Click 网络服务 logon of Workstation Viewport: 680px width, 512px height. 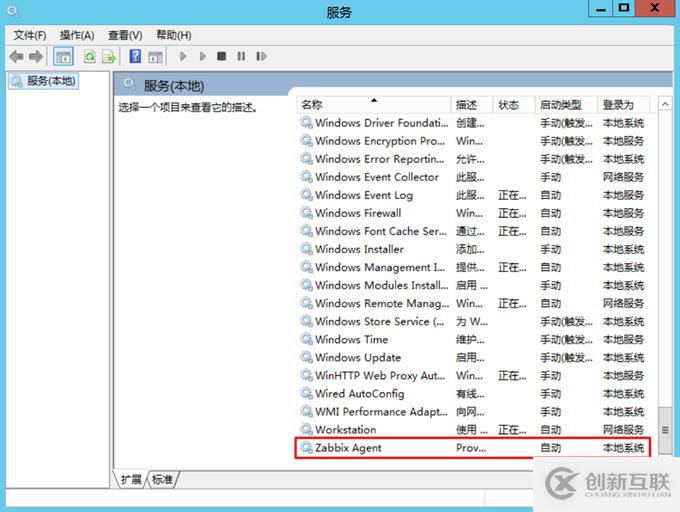(x=623, y=430)
